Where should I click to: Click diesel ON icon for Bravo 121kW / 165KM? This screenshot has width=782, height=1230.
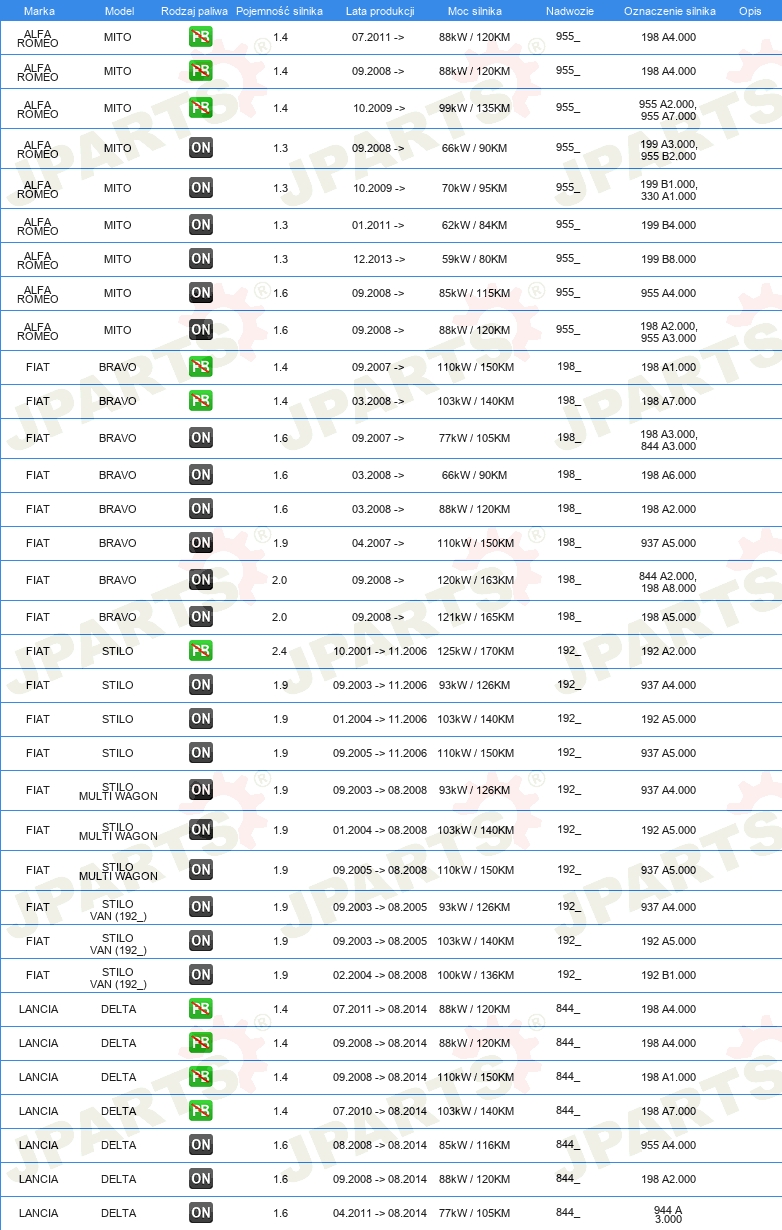pyautogui.click(x=201, y=617)
